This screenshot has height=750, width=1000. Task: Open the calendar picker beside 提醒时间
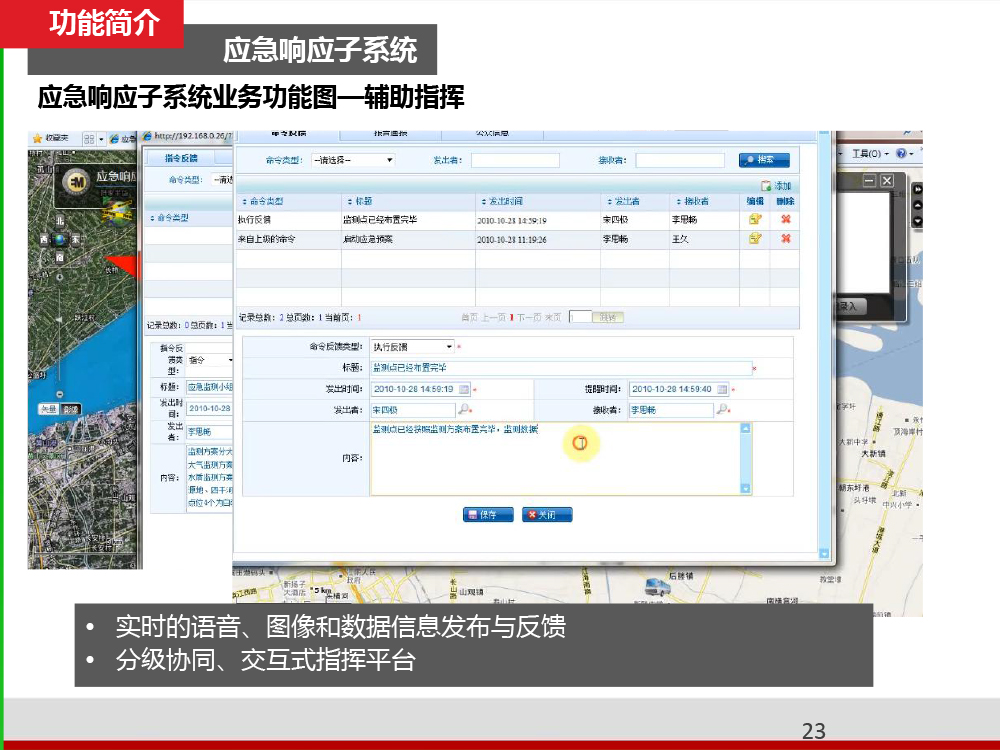pyautogui.click(x=722, y=389)
